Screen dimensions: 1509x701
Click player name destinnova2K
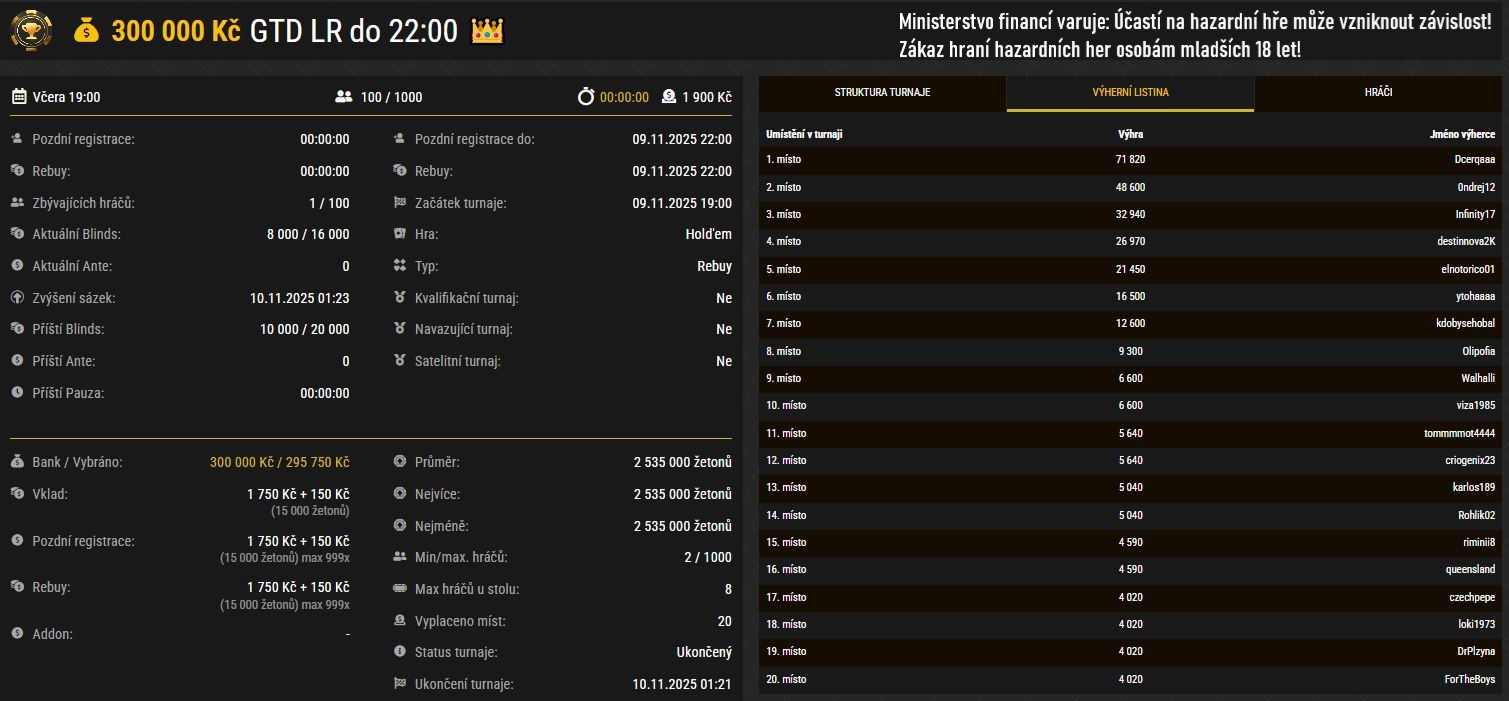[x=1466, y=241]
